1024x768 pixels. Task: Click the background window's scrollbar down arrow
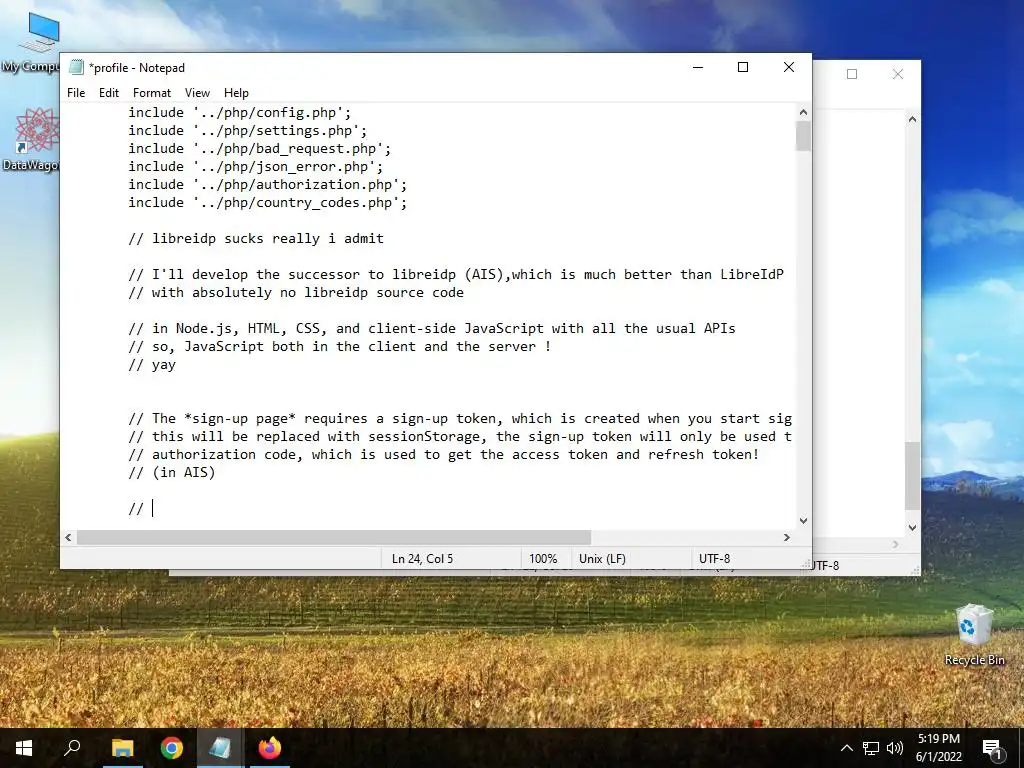912,528
